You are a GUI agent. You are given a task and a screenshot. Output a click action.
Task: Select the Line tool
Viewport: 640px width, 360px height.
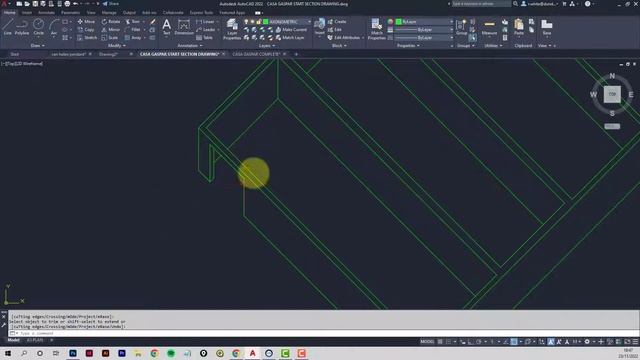click(7, 27)
